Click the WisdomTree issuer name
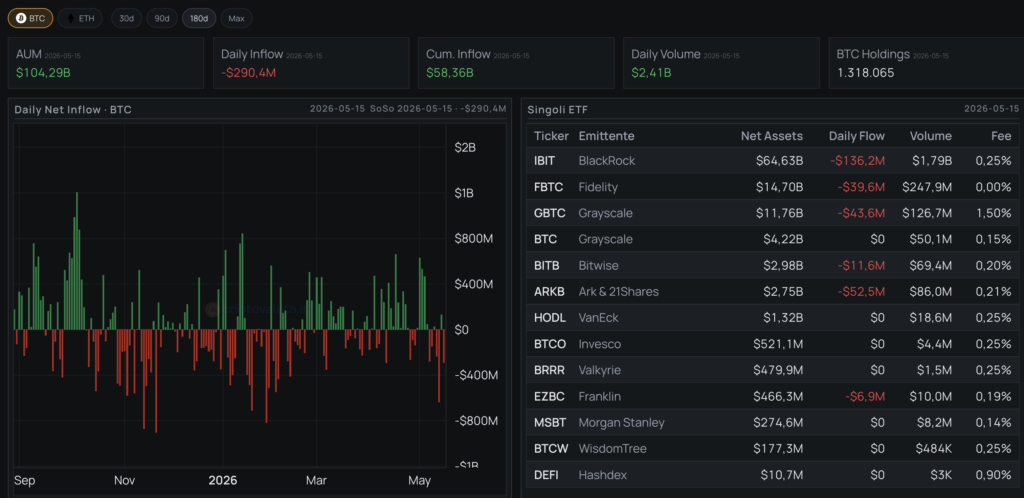The width and height of the screenshot is (1024, 498). [611, 448]
